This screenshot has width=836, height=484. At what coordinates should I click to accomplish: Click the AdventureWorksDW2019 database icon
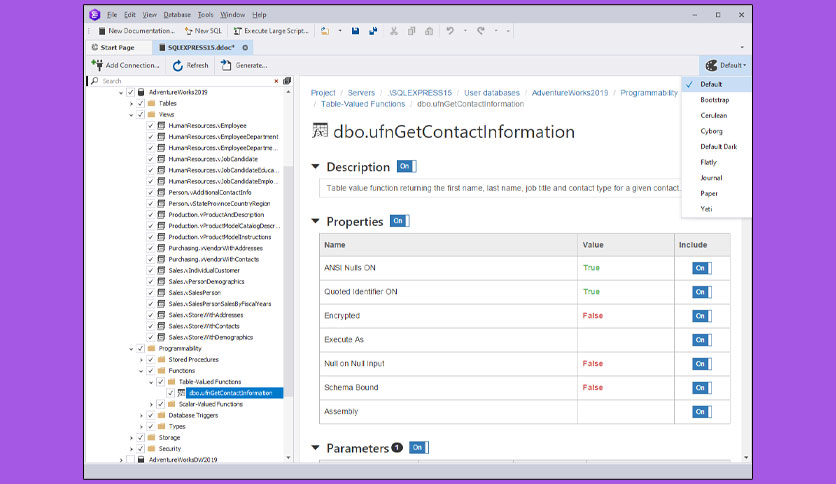141,459
